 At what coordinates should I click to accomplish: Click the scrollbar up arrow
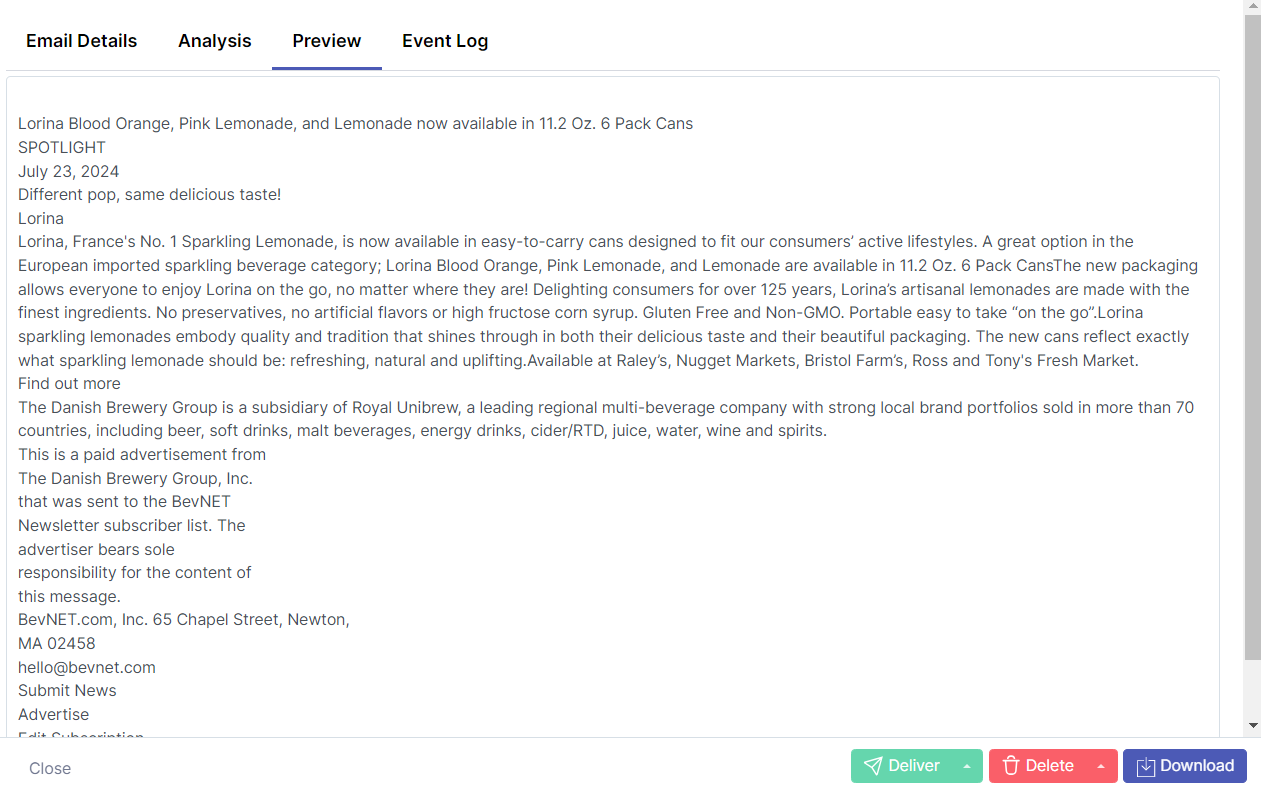pyautogui.click(x=1252, y=7)
